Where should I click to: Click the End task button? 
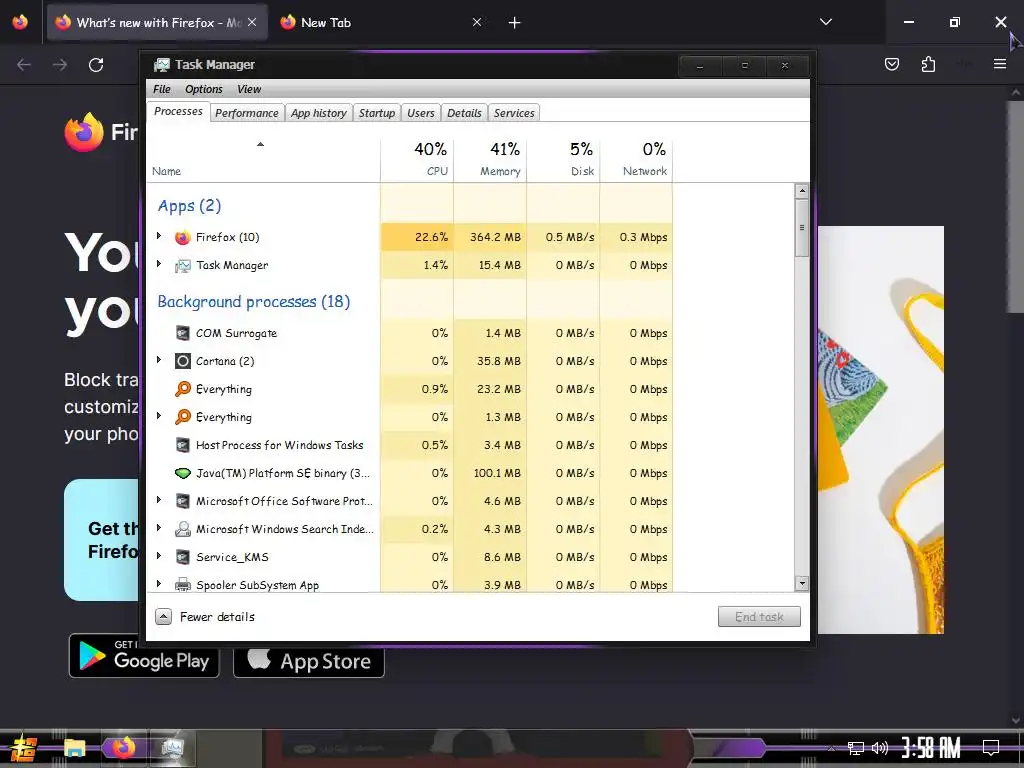(759, 616)
